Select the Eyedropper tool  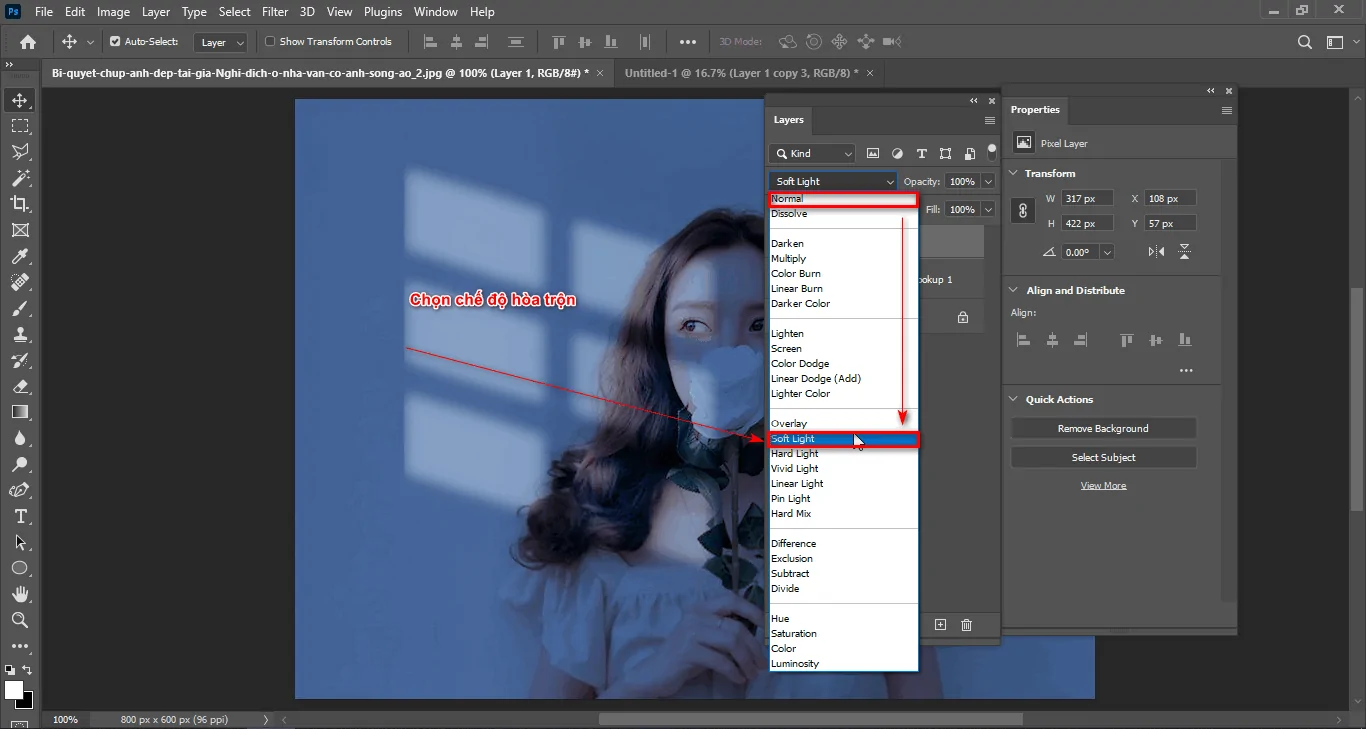(20, 256)
